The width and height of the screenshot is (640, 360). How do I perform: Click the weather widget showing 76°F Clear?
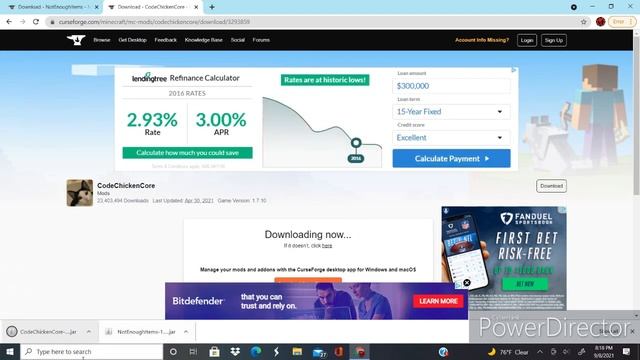[x=508, y=352]
